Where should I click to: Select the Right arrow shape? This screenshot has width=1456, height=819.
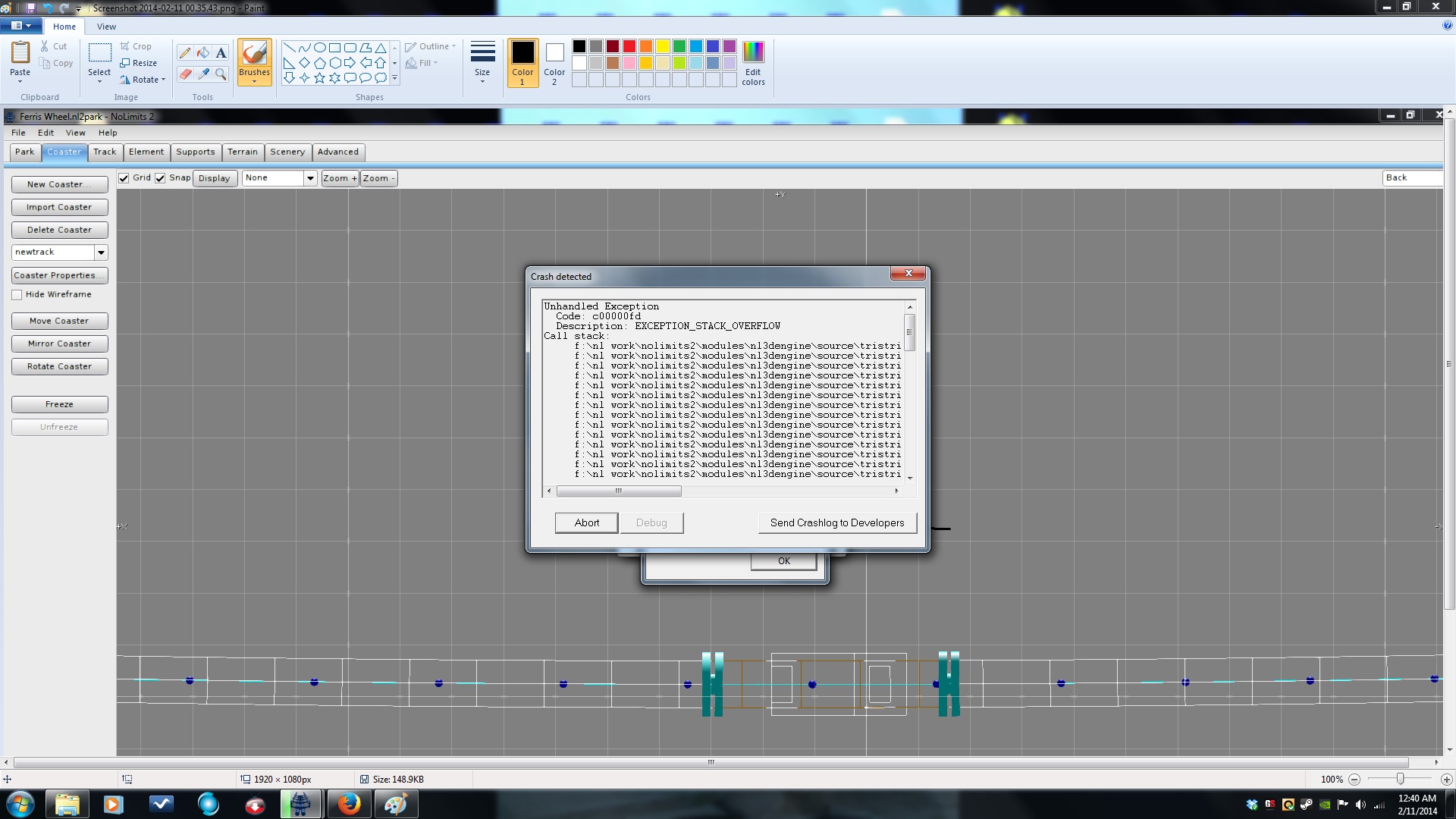pyautogui.click(x=350, y=62)
